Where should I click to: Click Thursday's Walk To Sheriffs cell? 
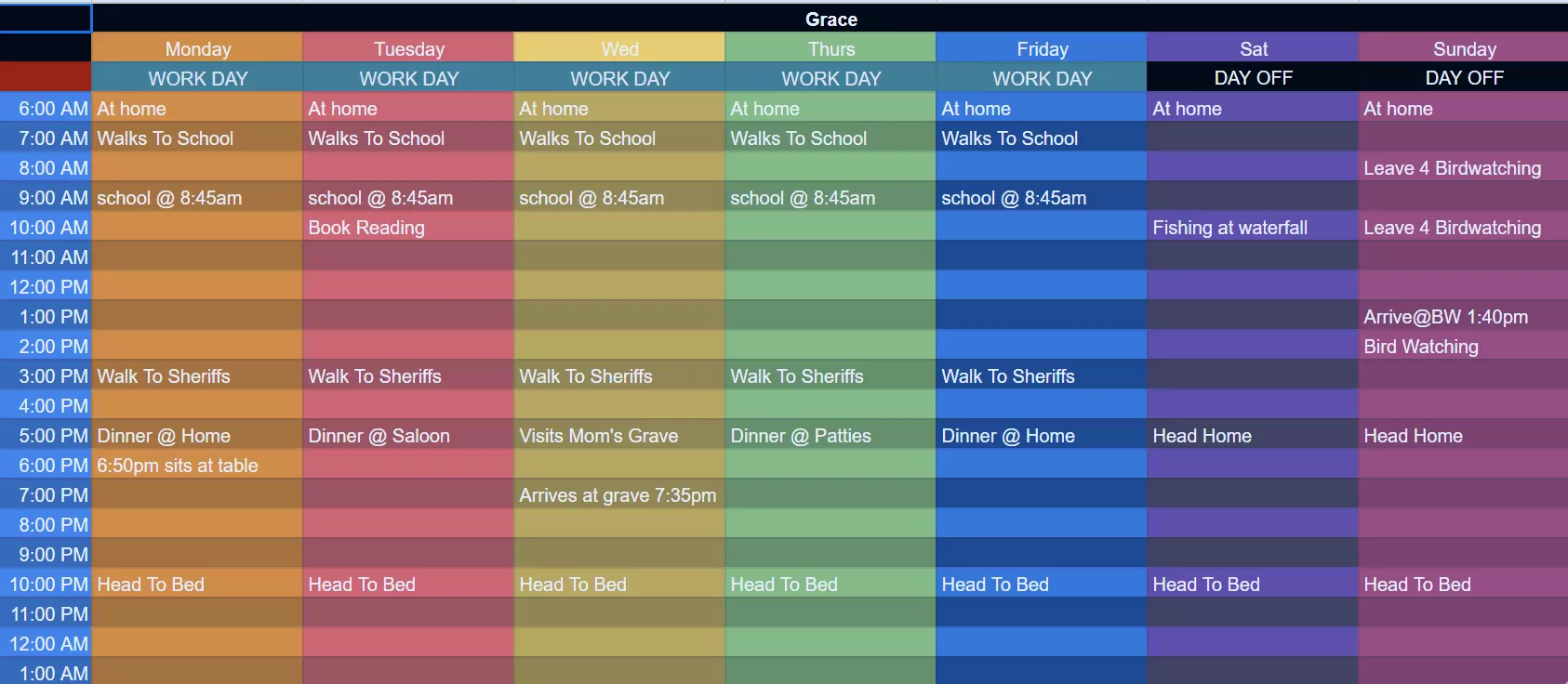point(831,376)
